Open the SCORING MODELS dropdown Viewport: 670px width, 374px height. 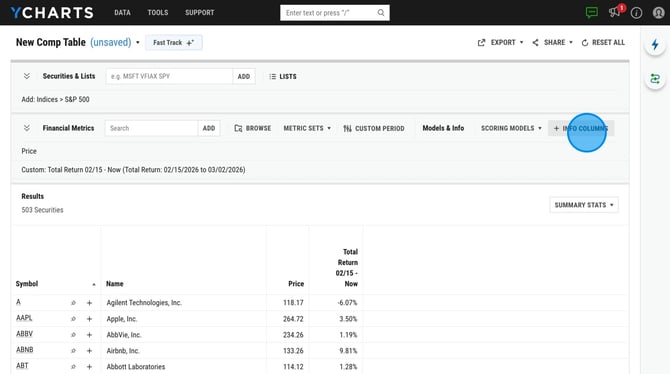click(x=511, y=128)
